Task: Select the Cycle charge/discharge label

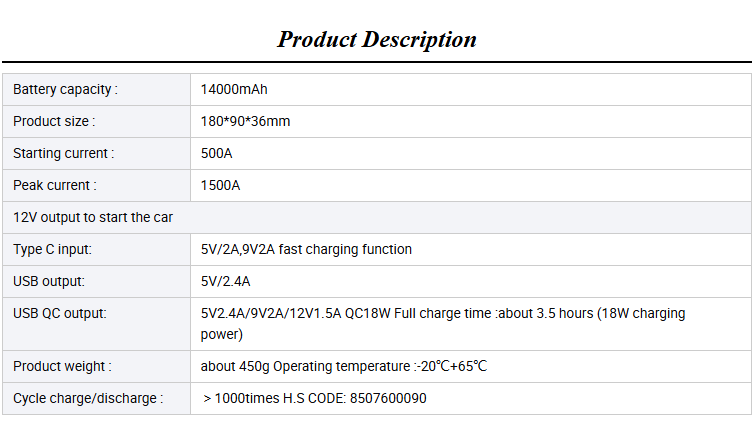Action: [x=88, y=399]
